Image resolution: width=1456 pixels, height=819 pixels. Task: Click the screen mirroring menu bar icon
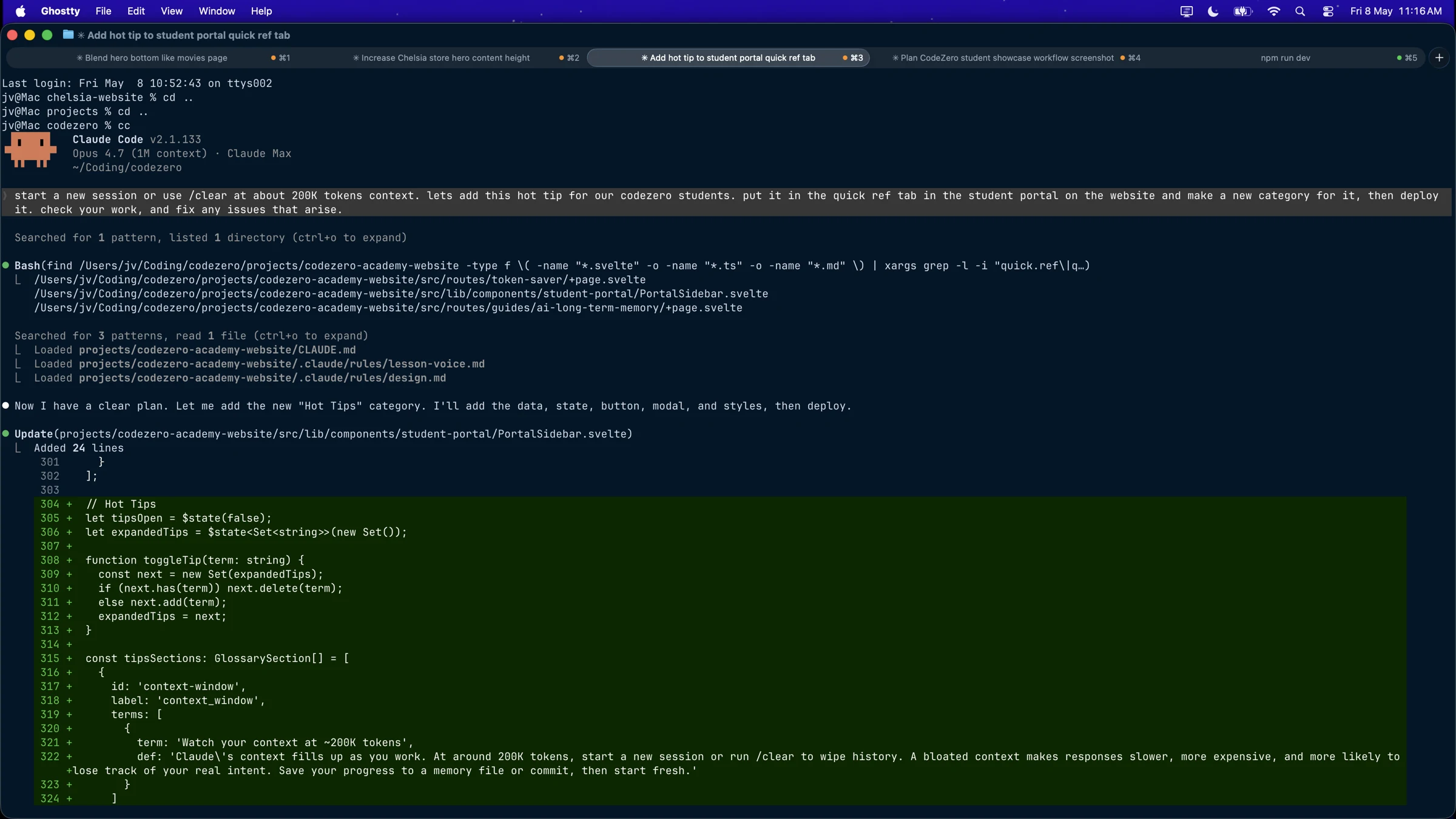pyautogui.click(x=1187, y=11)
